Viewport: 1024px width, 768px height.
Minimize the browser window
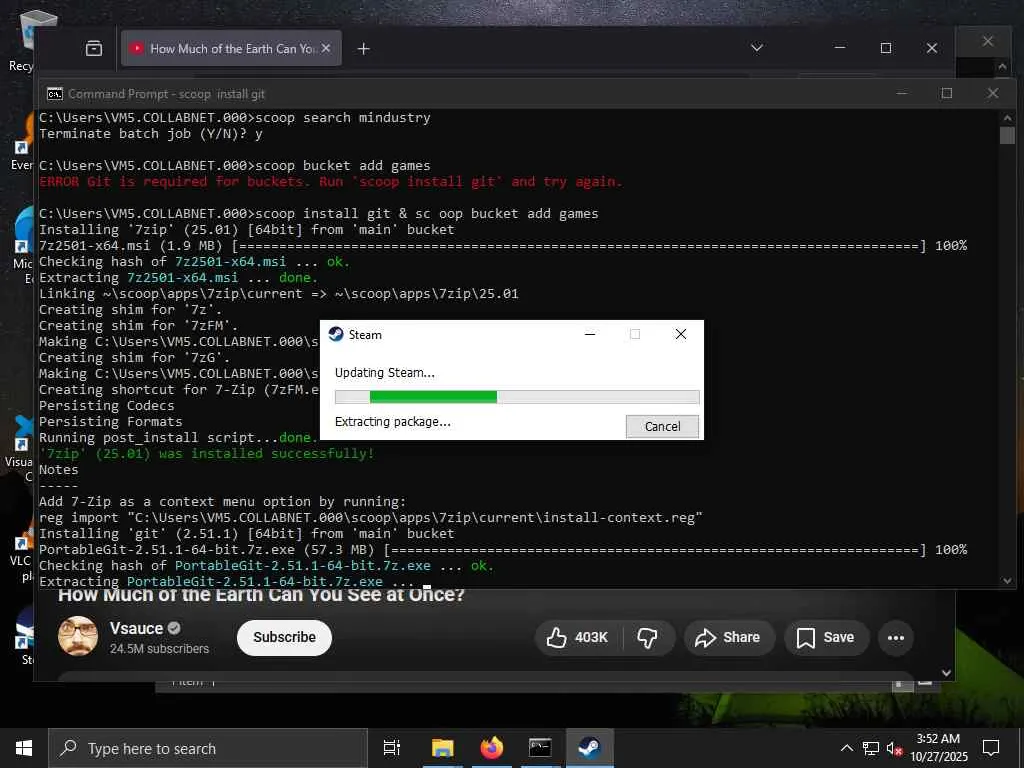pyautogui.click(x=840, y=48)
